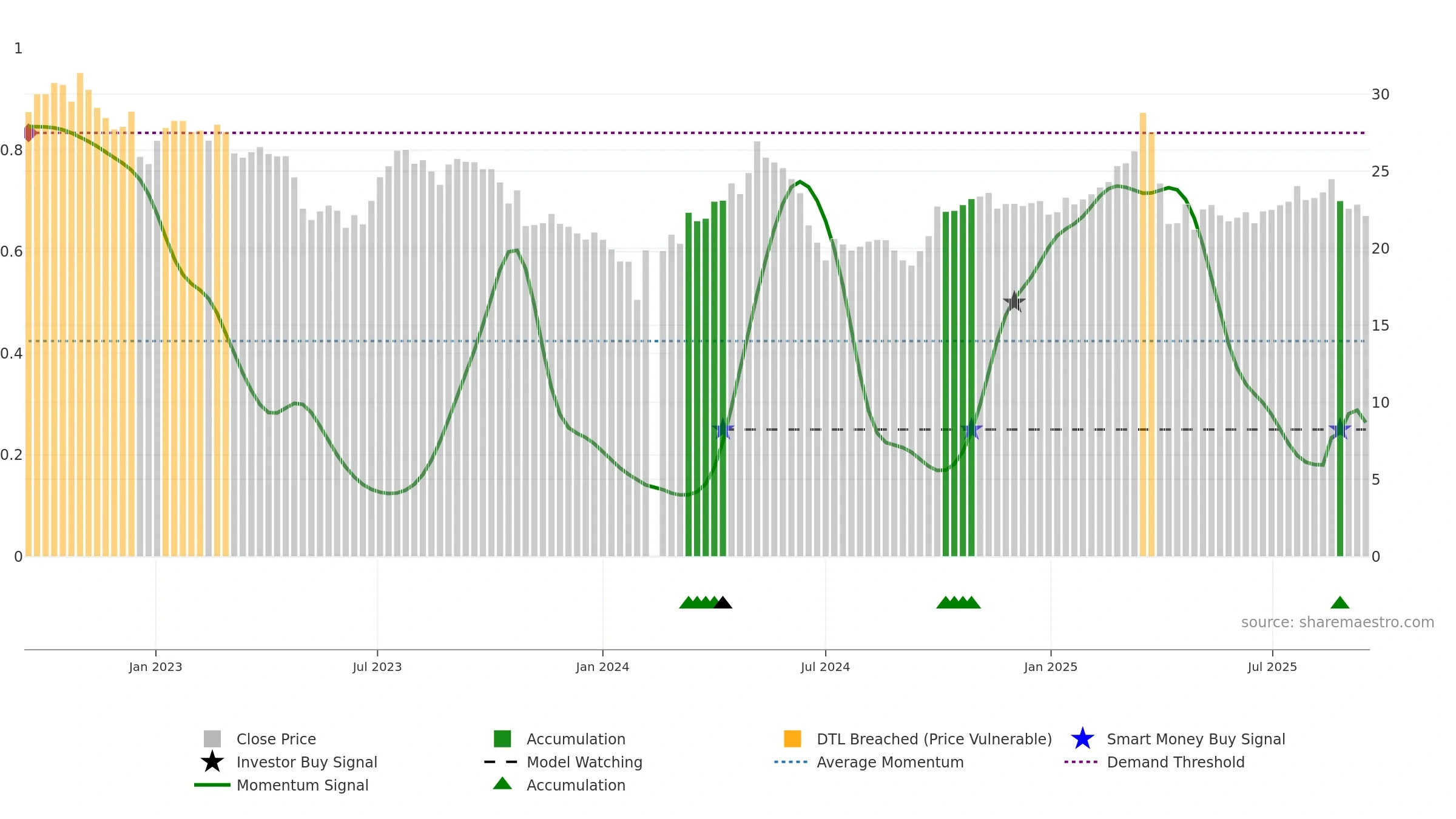Screen dimensions: 1456x819
Task: Toggle the green Accumulation bar legend swatch
Action: (502, 739)
